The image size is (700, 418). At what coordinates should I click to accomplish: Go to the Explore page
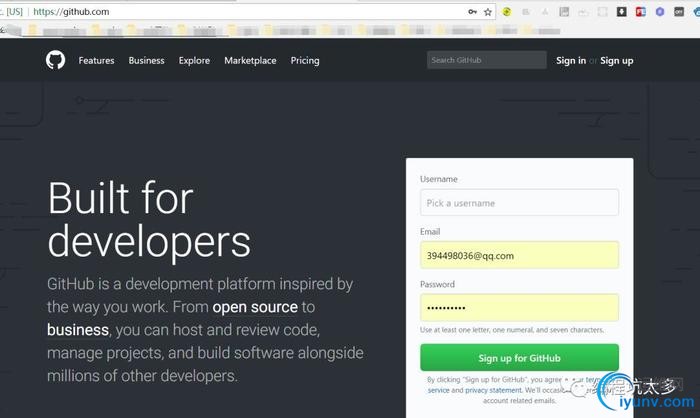(194, 60)
